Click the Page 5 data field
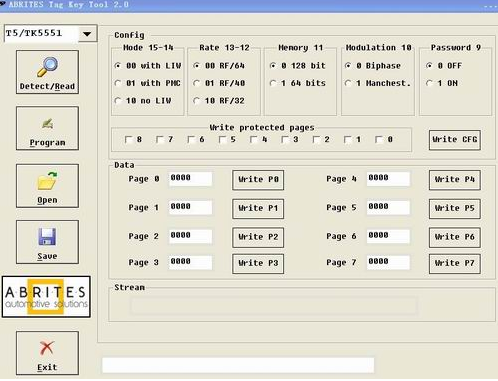 pos(388,207)
